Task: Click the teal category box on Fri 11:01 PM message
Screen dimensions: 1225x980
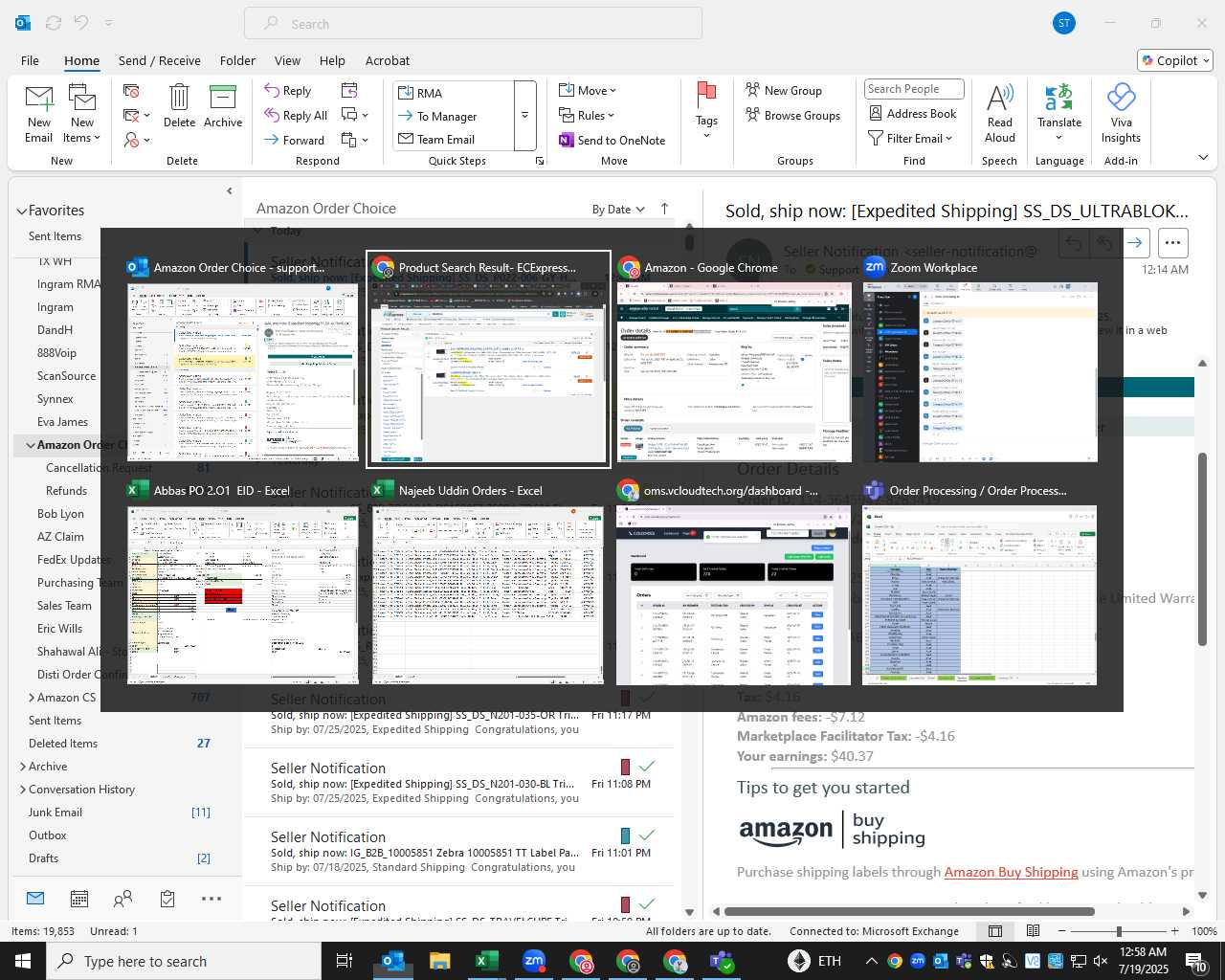Action: coord(625,835)
